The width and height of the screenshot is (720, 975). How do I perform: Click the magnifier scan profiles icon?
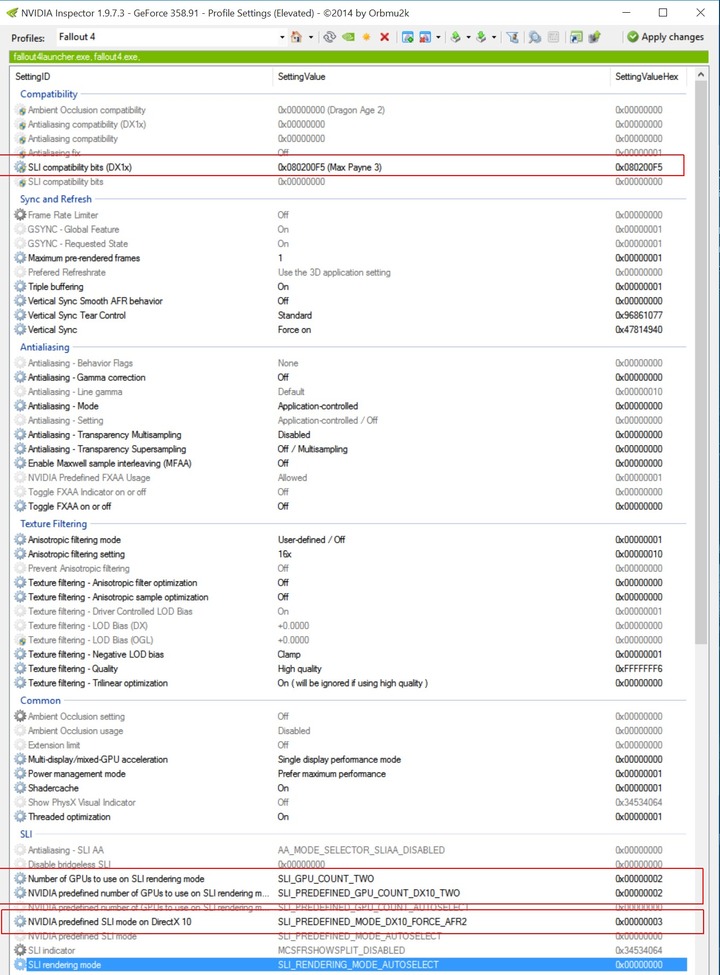tap(535, 37)
